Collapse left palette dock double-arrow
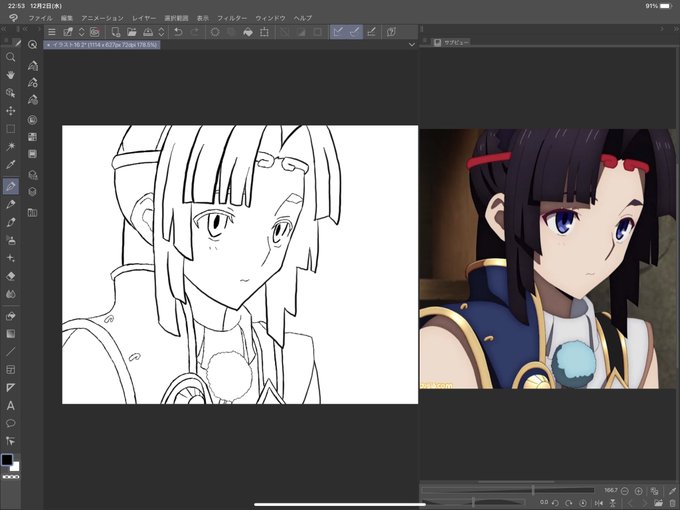680x510 pixels. [x=3, y=29]
